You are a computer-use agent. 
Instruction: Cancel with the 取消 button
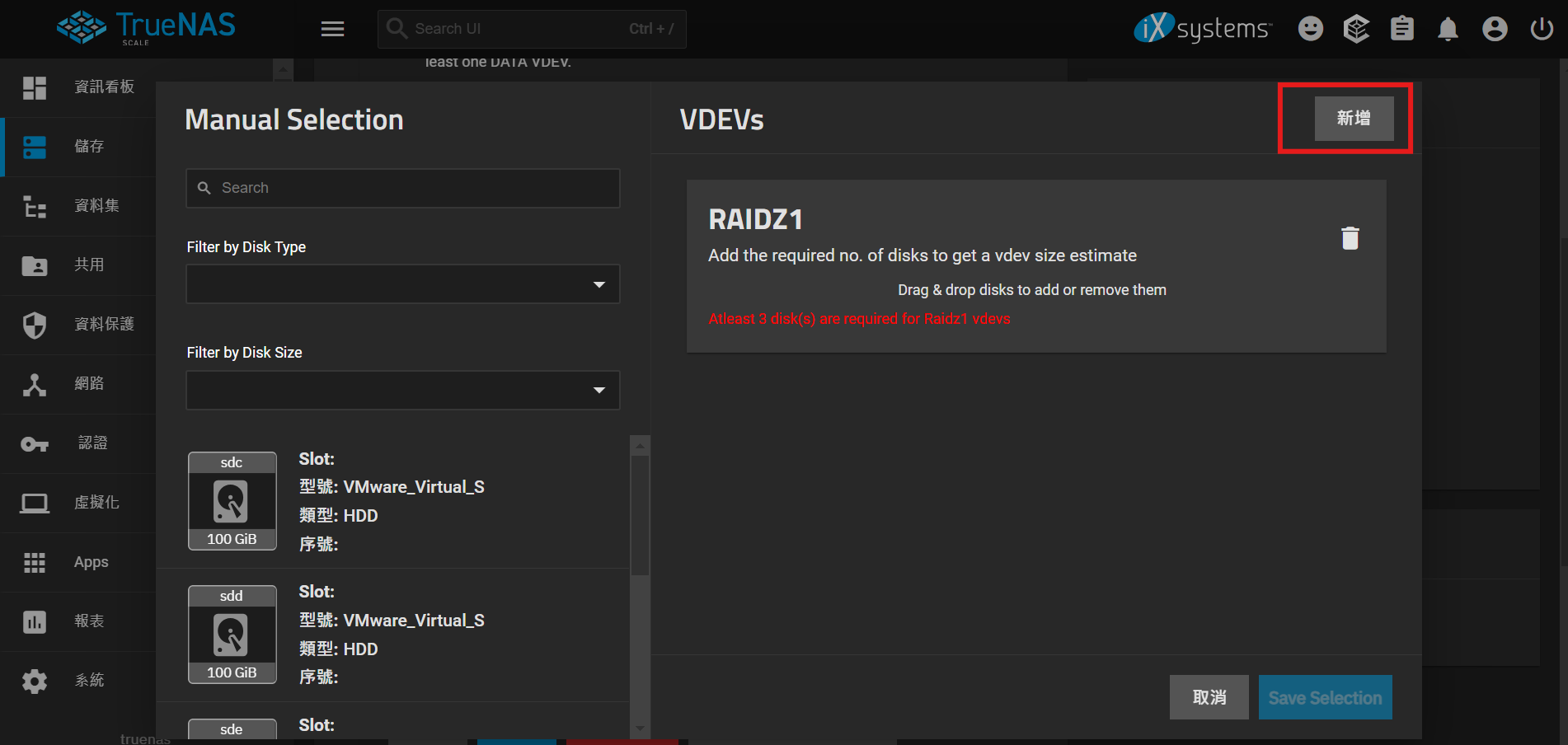click(x=1209, y=697)
